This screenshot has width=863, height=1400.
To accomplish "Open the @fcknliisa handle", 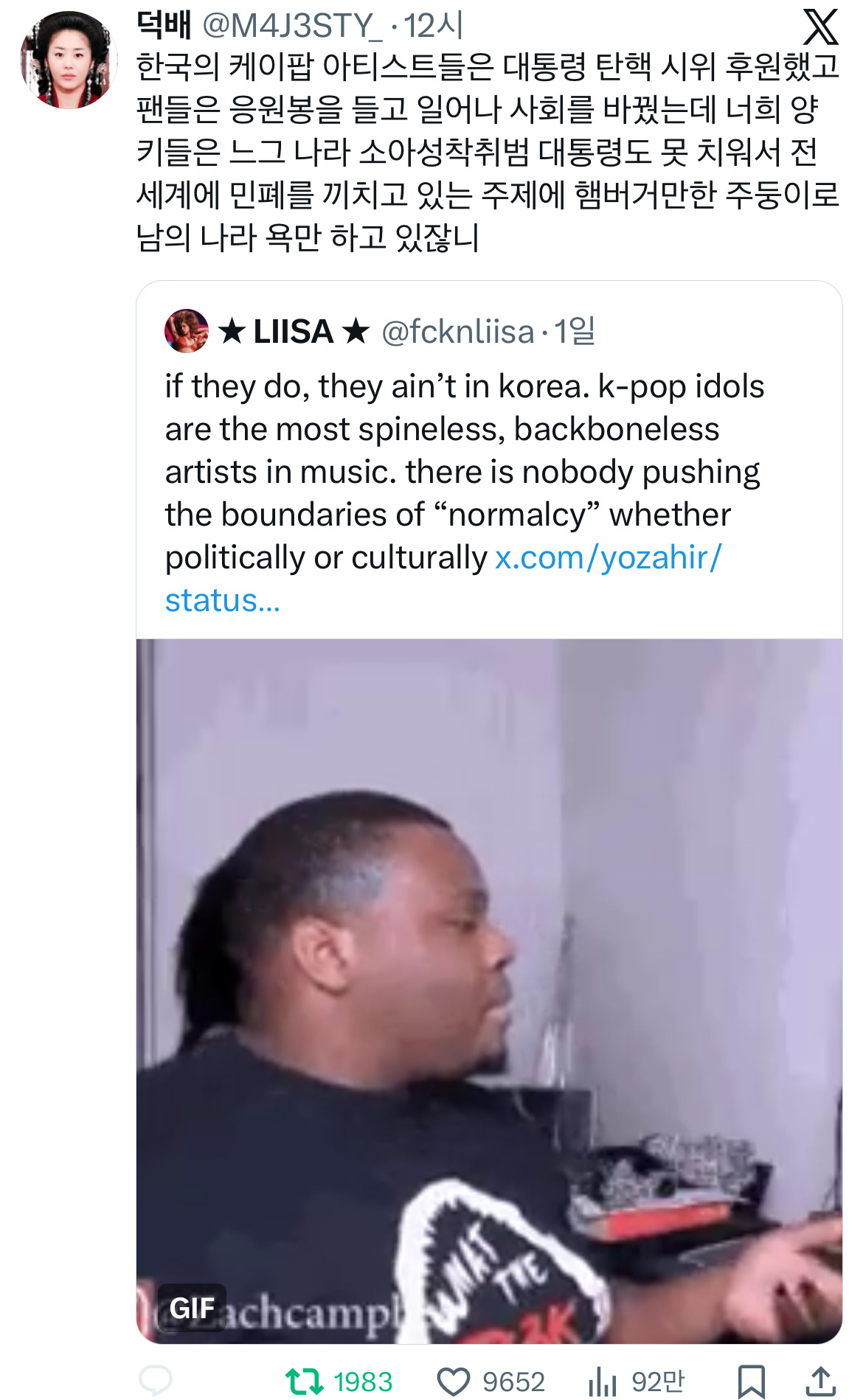I will click(x=457, y=332).
